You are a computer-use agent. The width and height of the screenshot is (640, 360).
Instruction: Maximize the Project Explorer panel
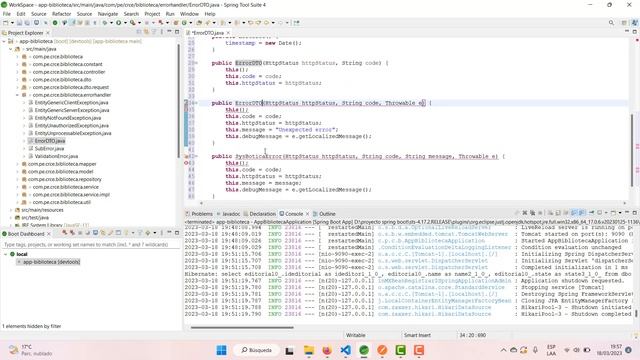click(x=177, y=32)
